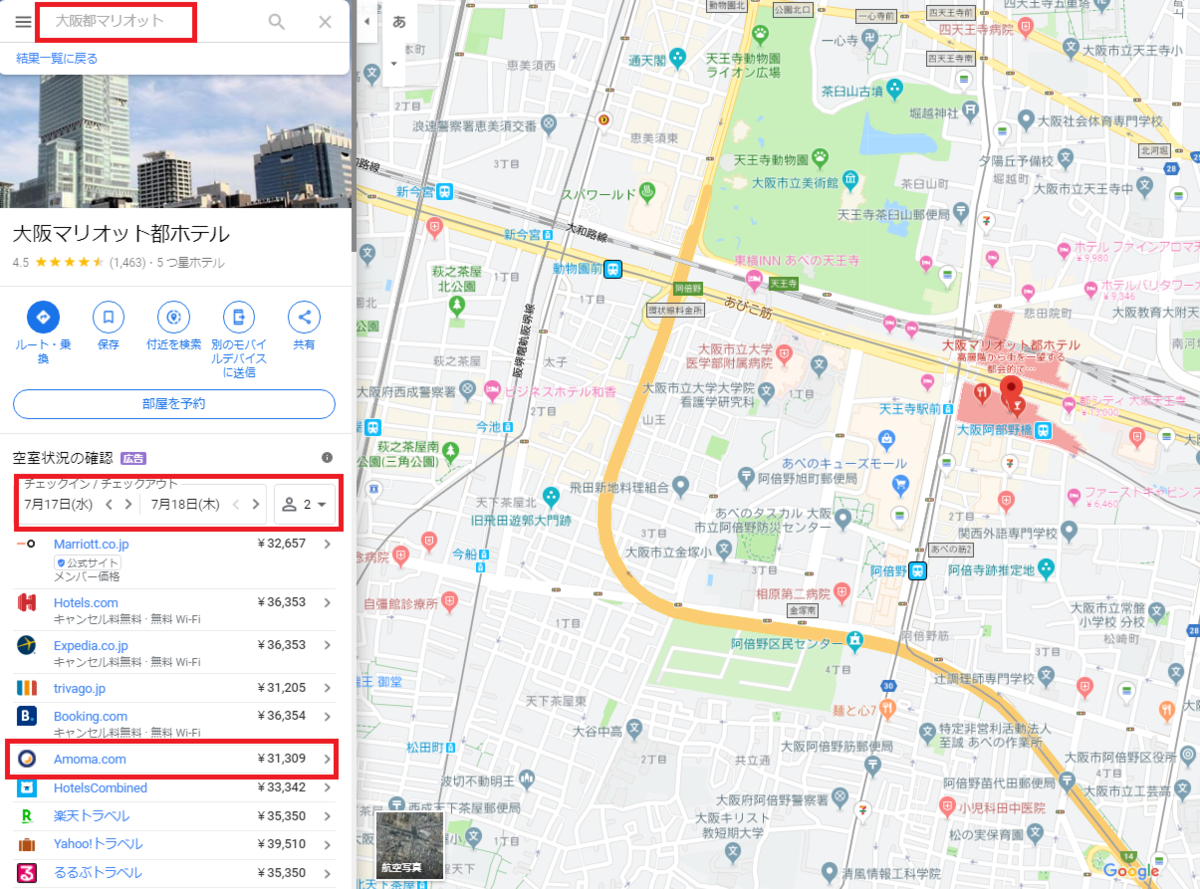
Task: Click the Booking.com B logo icon
Action: pyautogui.click(x=27, y=716)
